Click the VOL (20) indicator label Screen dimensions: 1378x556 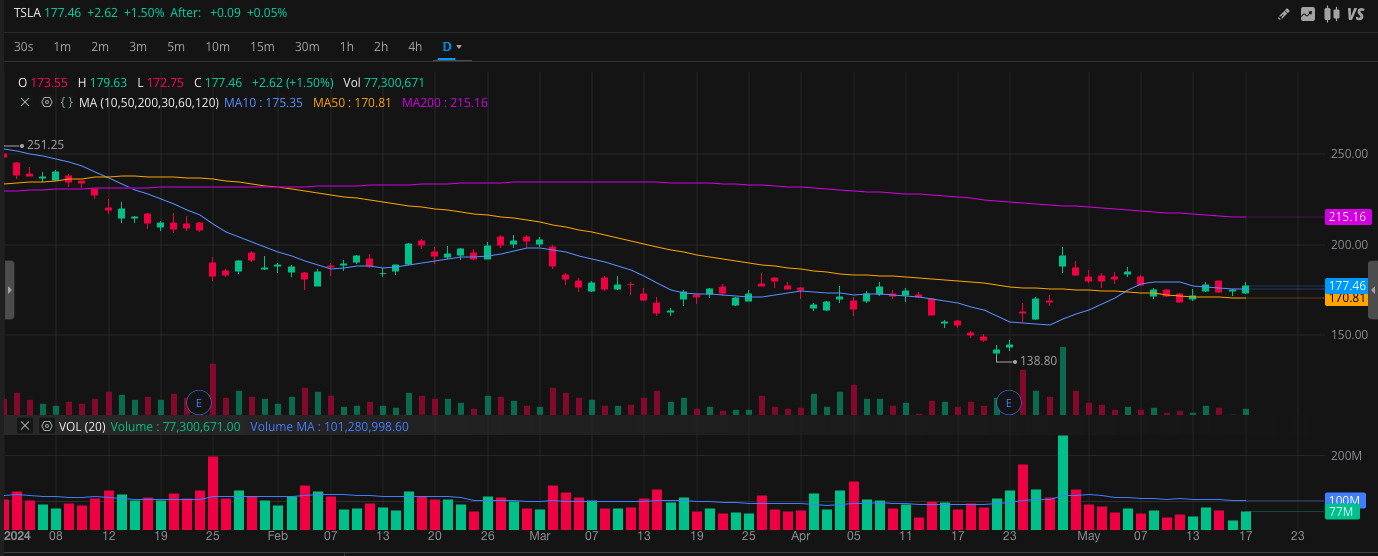point(82,426)
